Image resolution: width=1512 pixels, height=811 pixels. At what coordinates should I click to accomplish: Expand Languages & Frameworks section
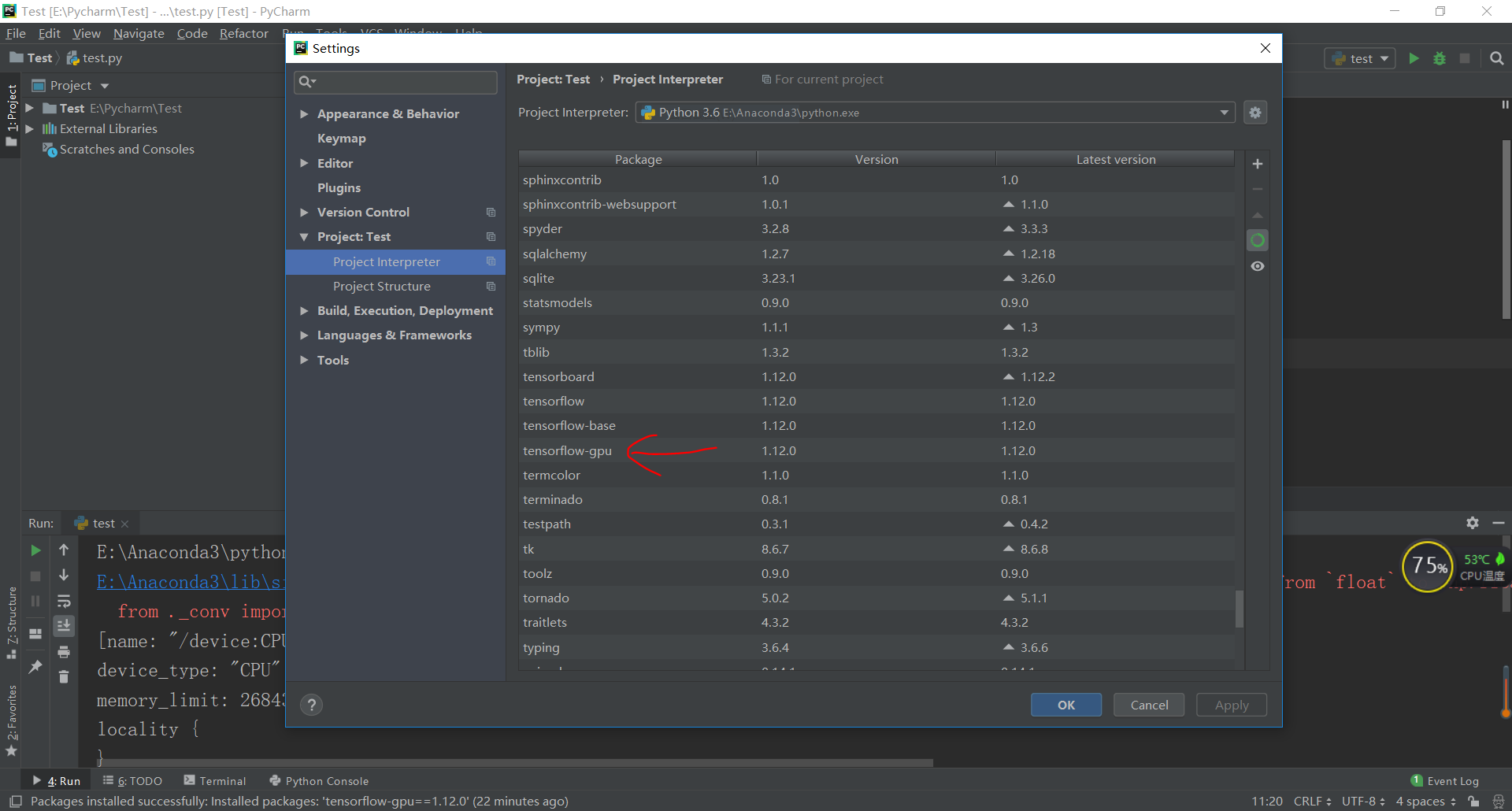(304, 335)
